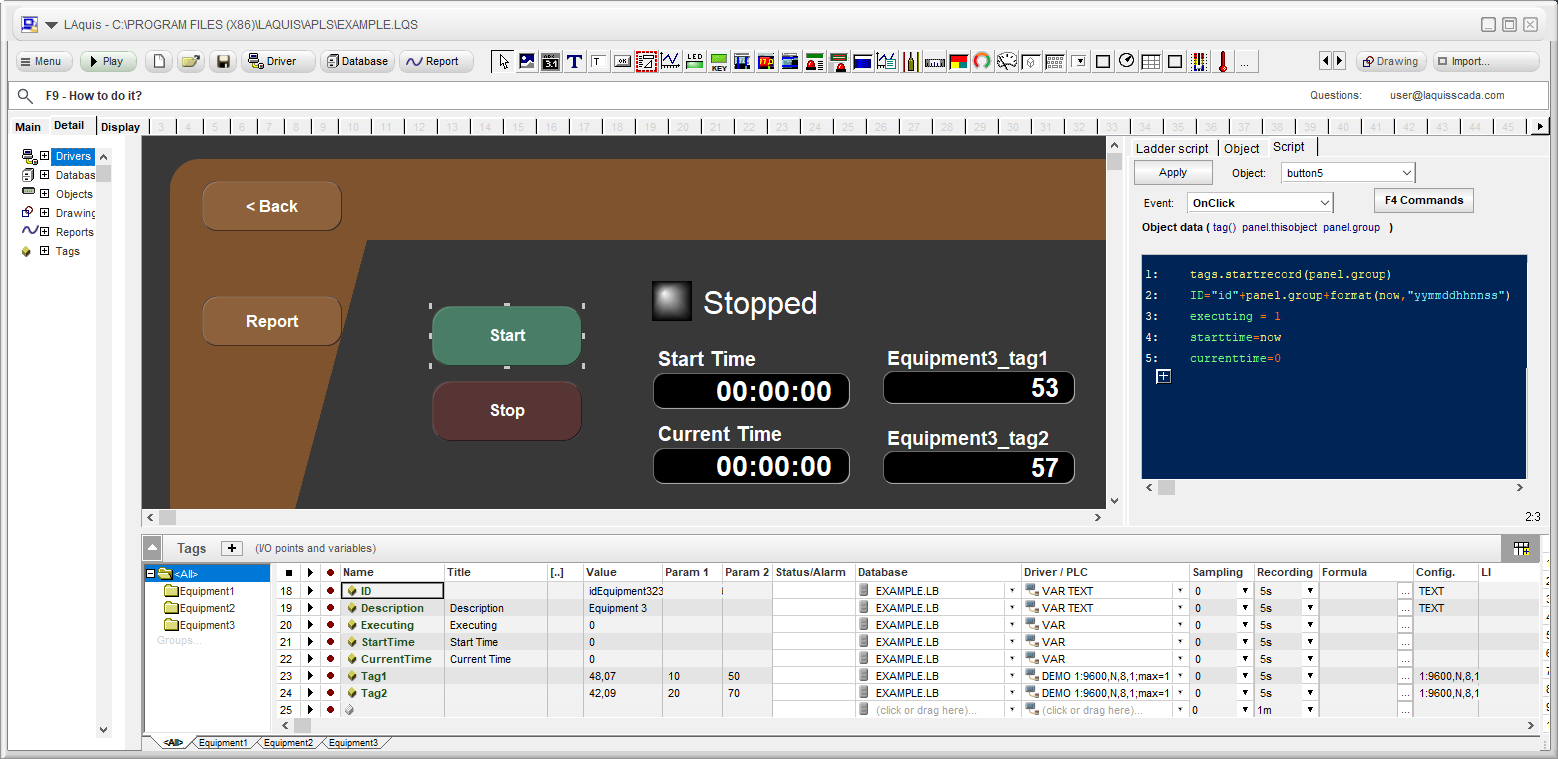
Task: Select the KEY object tool
Action: tap(719, 61)
